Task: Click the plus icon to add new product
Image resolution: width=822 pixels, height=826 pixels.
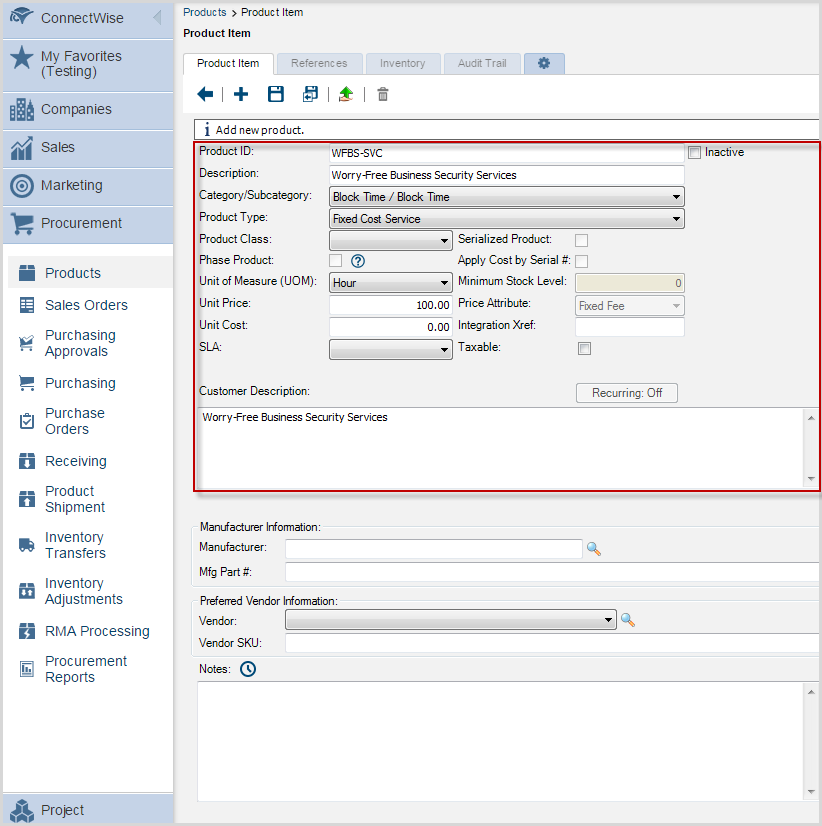Action: [241, 94]
